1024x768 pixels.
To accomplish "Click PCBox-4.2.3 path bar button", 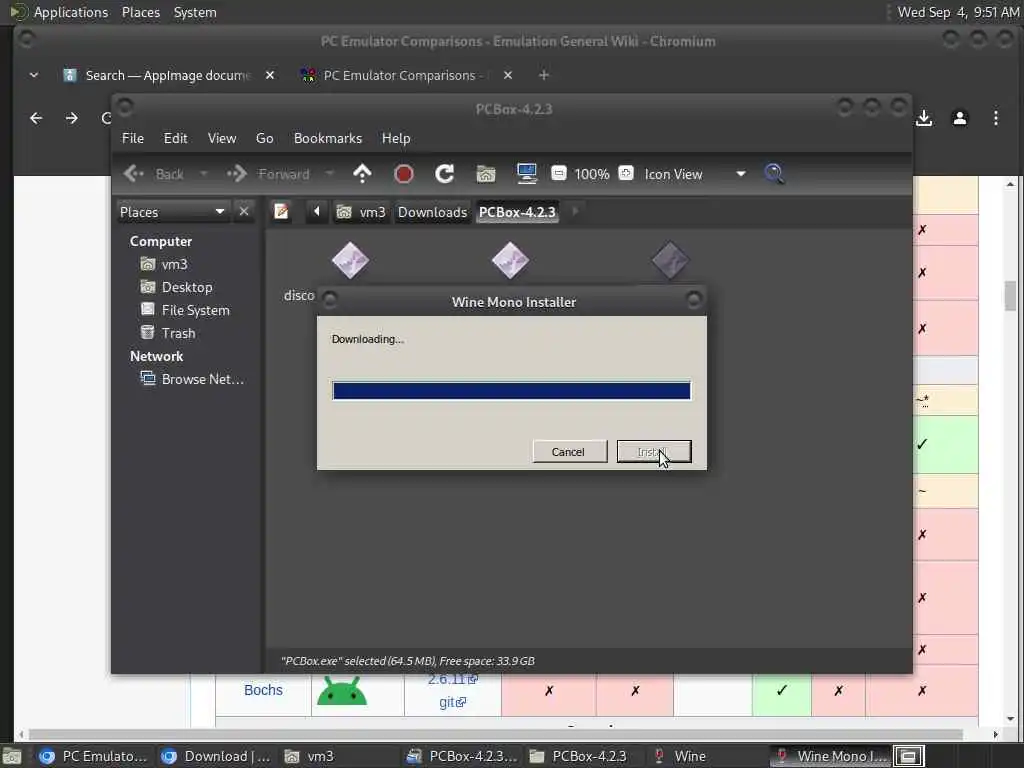I will [x=517, y=212].
